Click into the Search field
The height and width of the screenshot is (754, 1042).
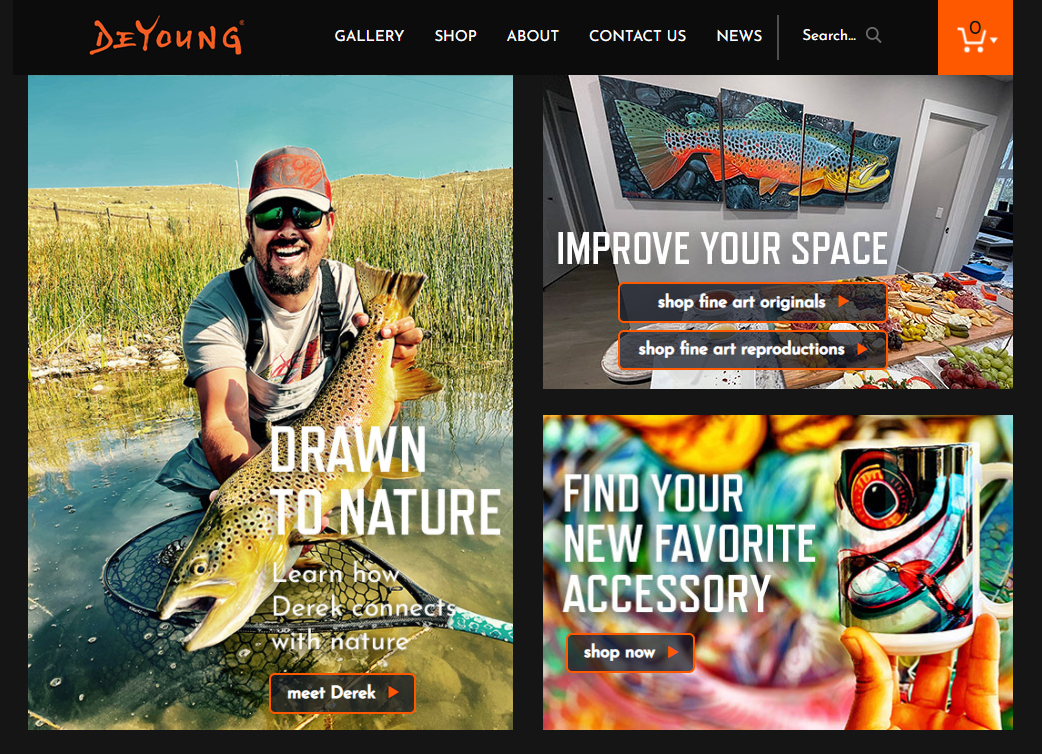tap(829, 35)
